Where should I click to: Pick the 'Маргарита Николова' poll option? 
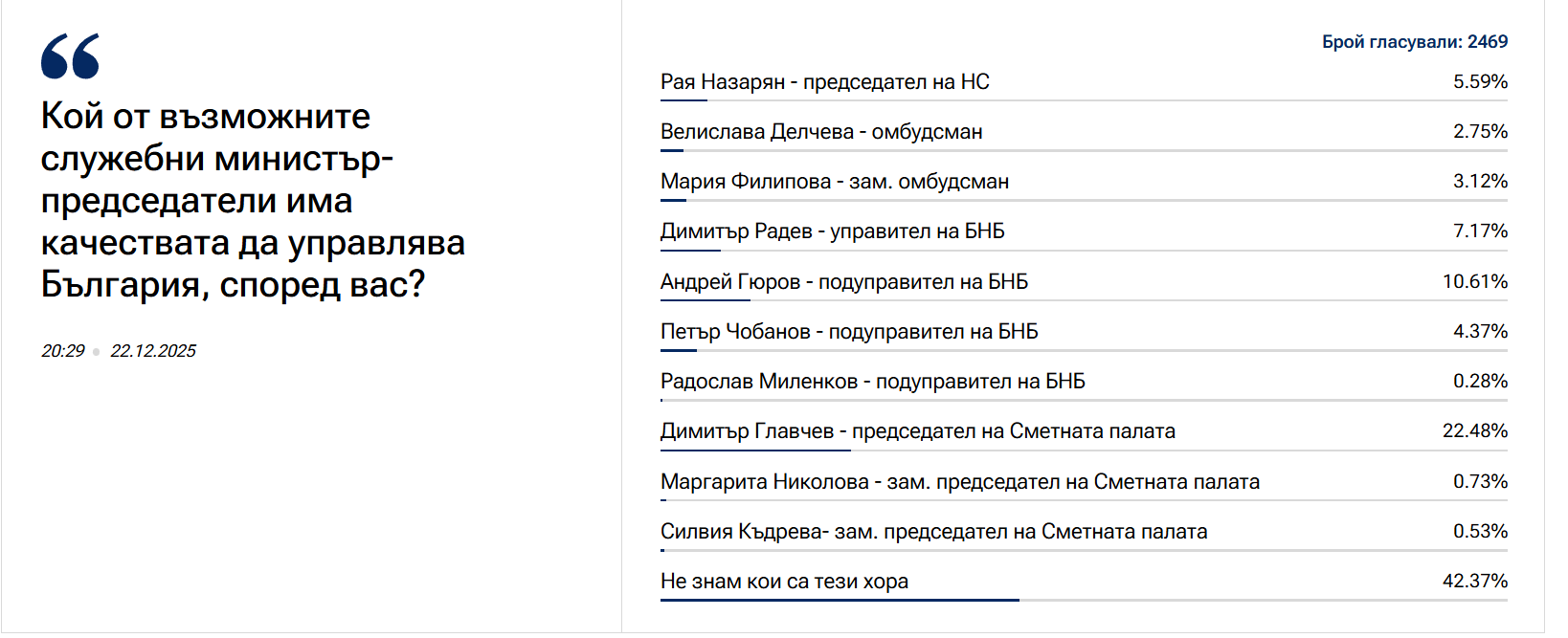[959, 482]
